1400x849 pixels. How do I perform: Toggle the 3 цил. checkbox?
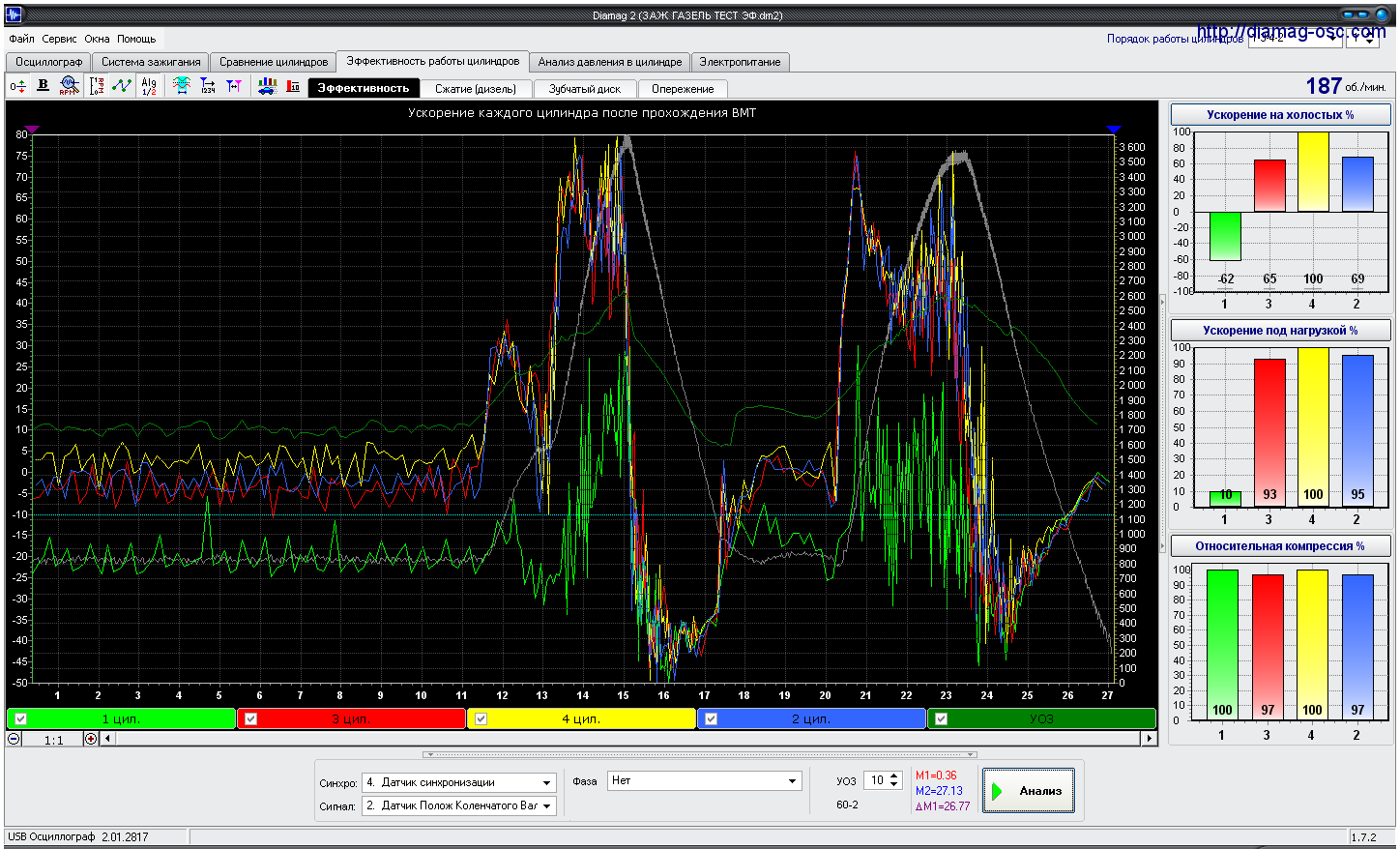250,718
